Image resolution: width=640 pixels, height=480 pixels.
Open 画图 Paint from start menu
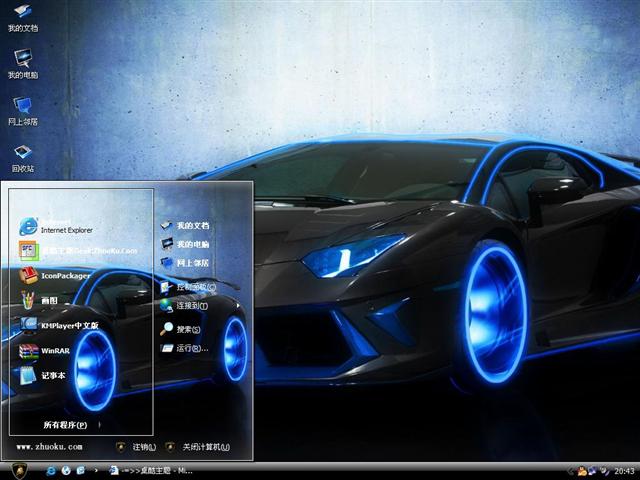(39, 300)
